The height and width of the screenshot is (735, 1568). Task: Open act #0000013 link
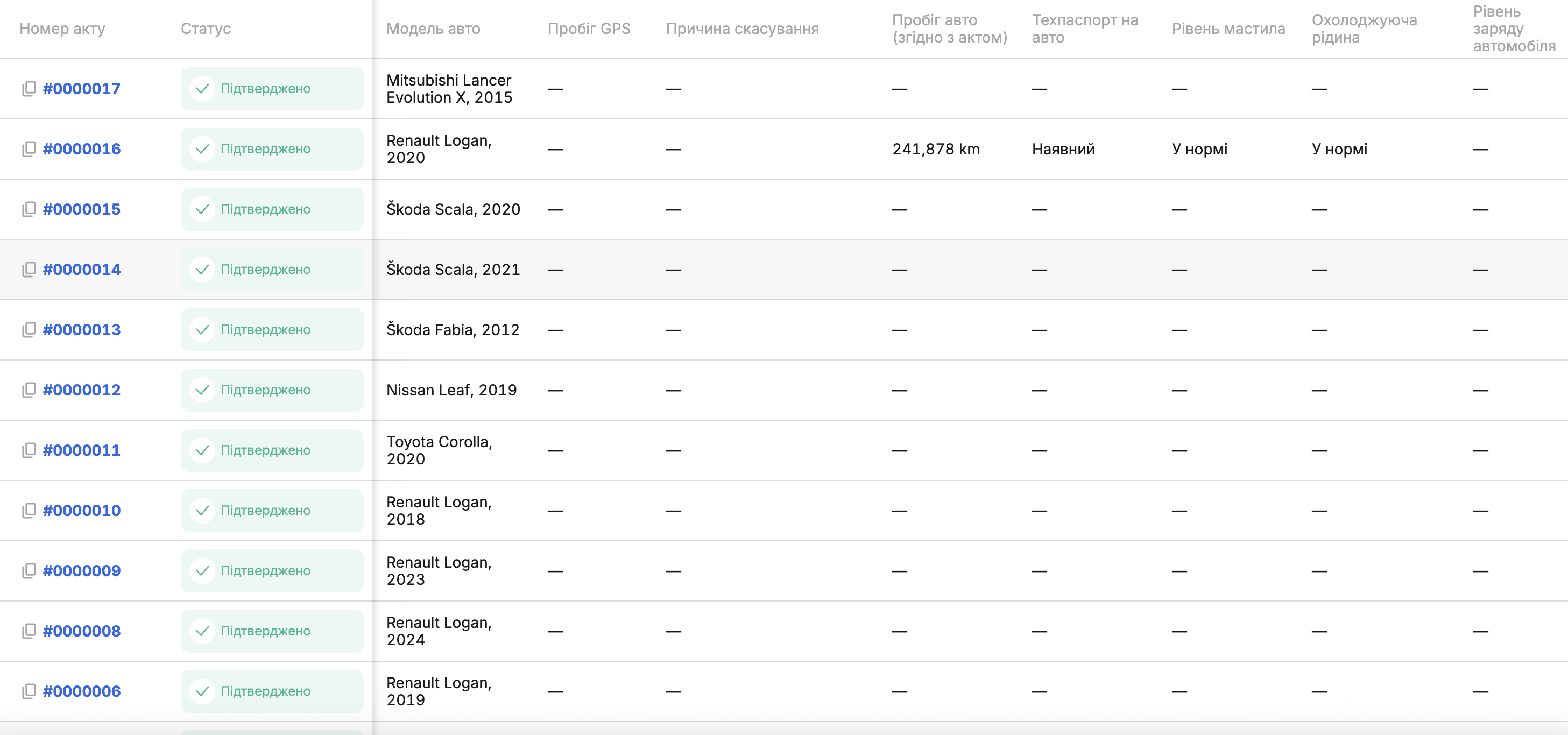click(x=82, y=330)
